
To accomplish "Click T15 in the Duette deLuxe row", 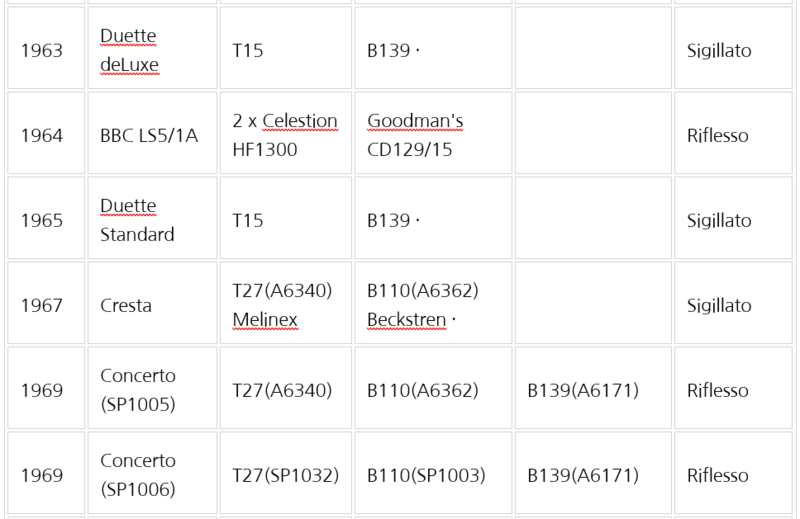I will pos(248,50).
